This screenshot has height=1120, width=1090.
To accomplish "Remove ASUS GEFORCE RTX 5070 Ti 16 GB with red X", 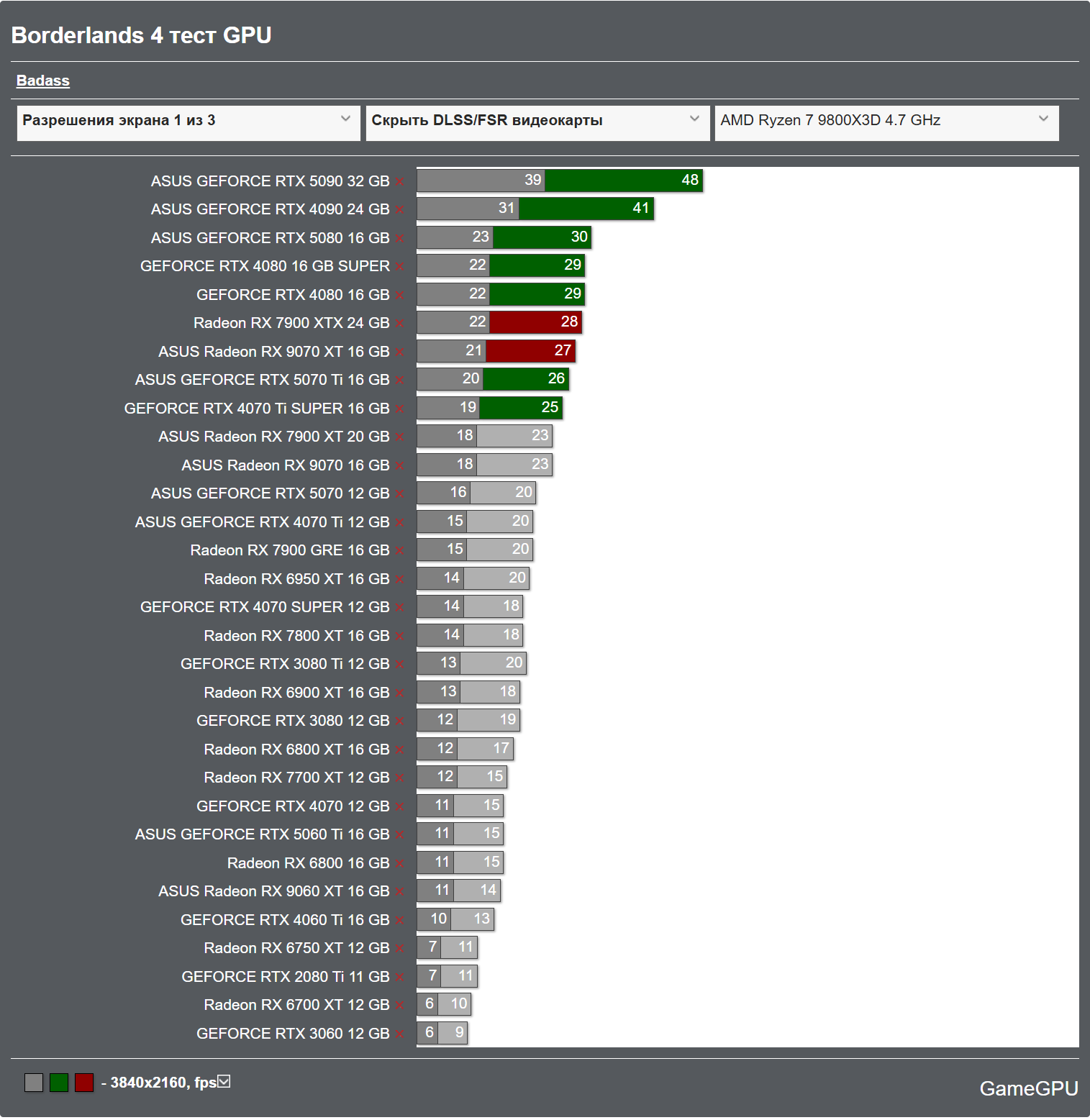I will coord(399,381).
